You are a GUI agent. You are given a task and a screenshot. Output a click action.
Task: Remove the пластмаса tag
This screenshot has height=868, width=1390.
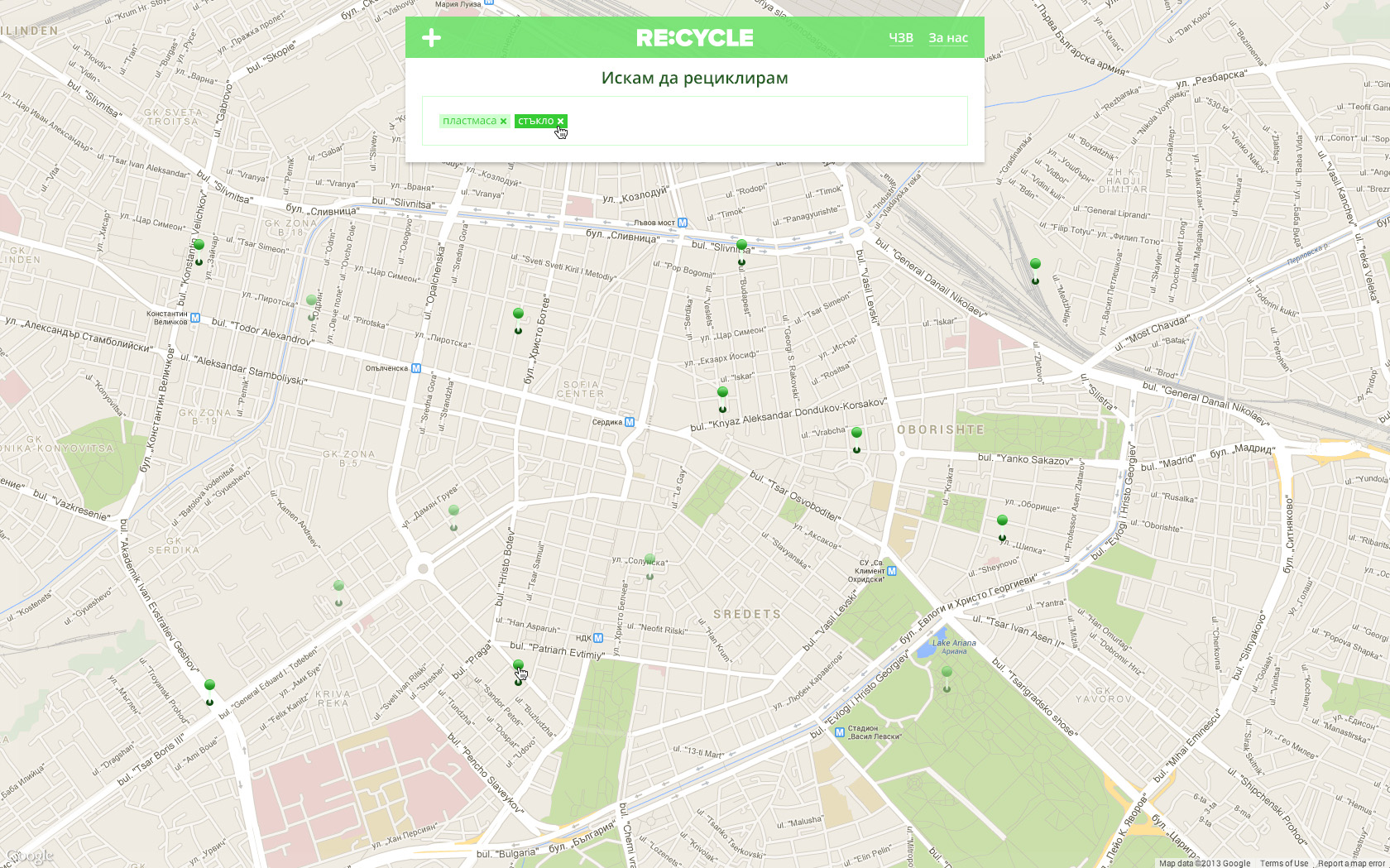point(503,122)
